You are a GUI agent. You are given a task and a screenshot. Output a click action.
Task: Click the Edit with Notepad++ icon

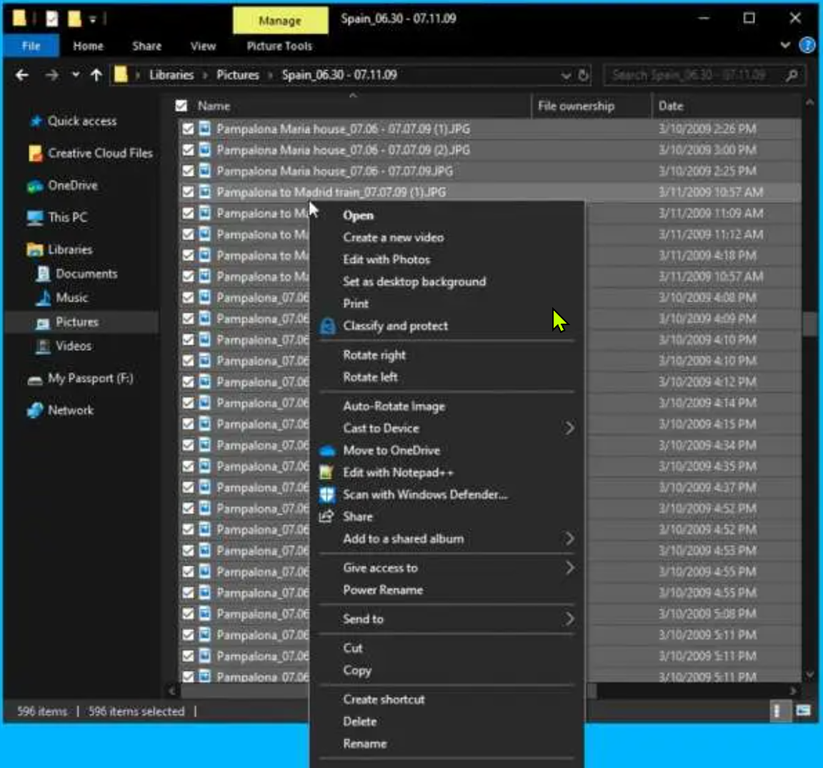(x=327, y=472)
